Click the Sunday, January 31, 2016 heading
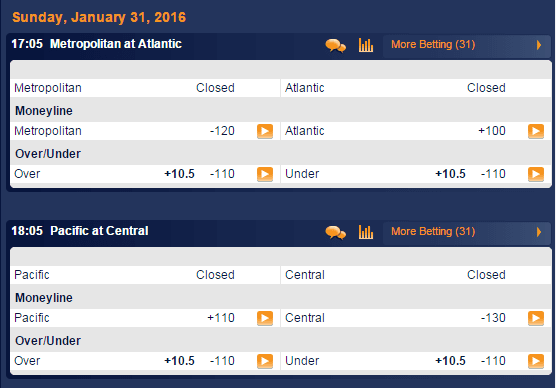 pos(99,17)
